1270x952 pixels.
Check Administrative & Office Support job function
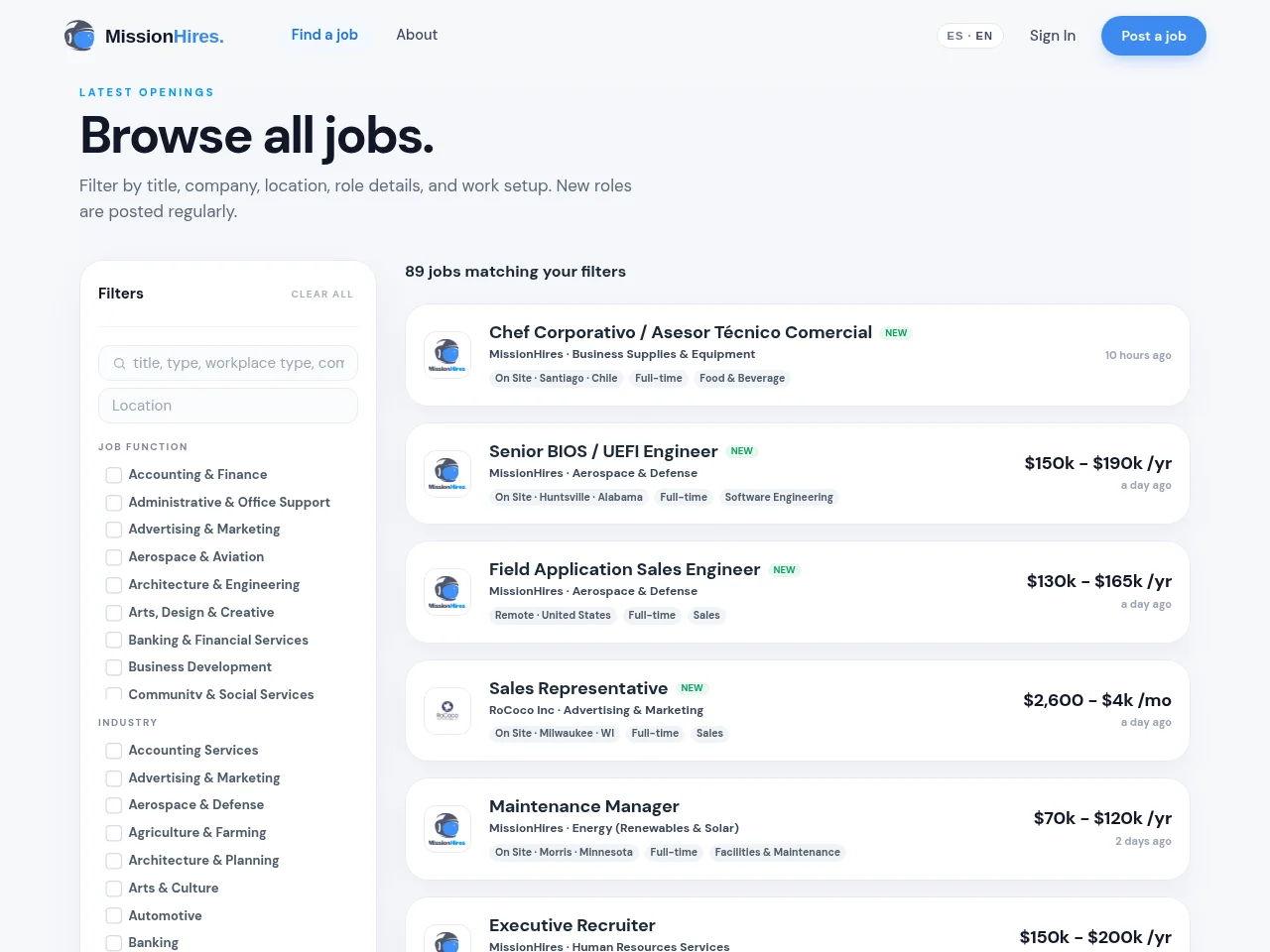click(x=114, y=503)
